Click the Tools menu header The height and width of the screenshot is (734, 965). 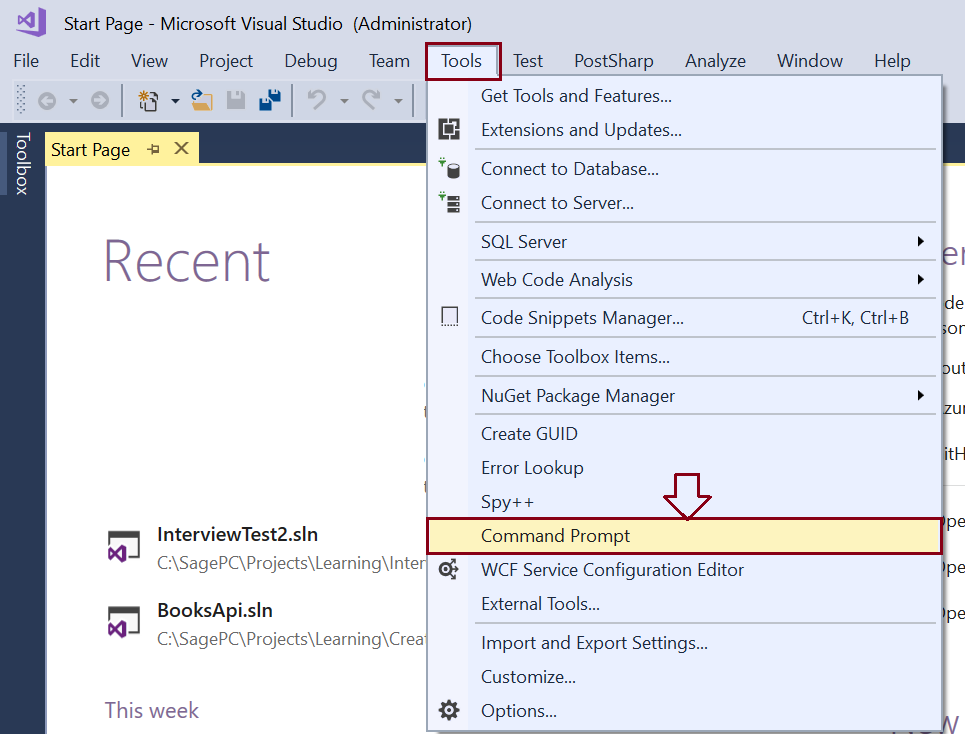tap(462, 61)
